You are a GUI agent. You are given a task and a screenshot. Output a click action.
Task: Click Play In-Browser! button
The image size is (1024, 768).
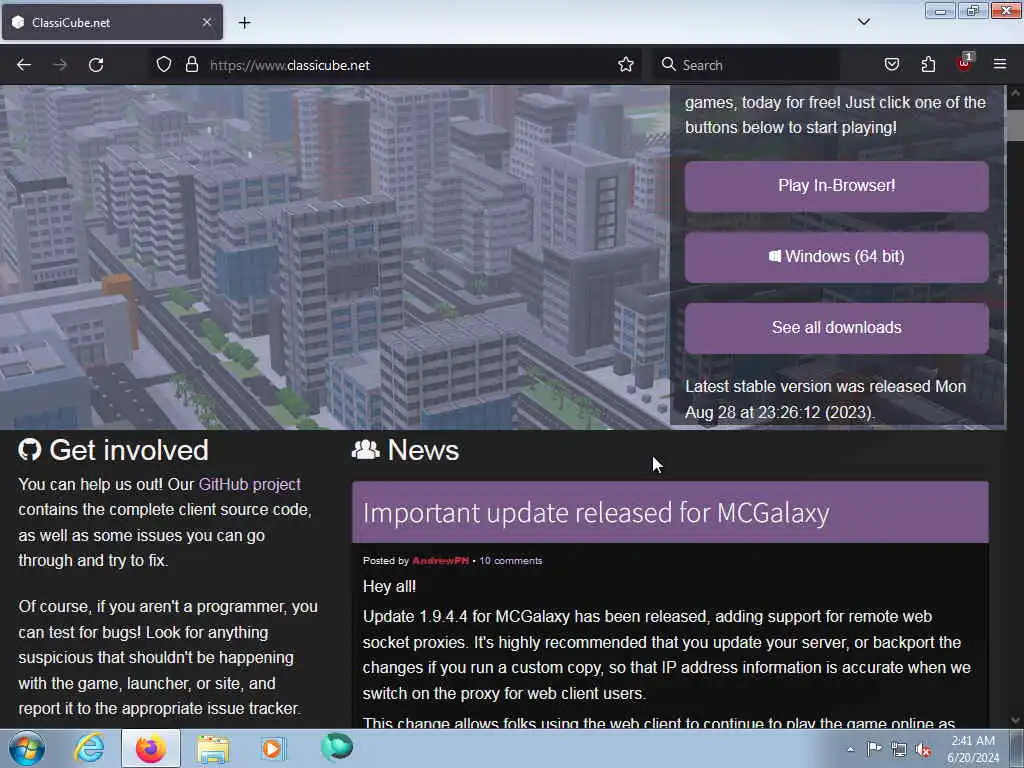[x=836, y=186]
